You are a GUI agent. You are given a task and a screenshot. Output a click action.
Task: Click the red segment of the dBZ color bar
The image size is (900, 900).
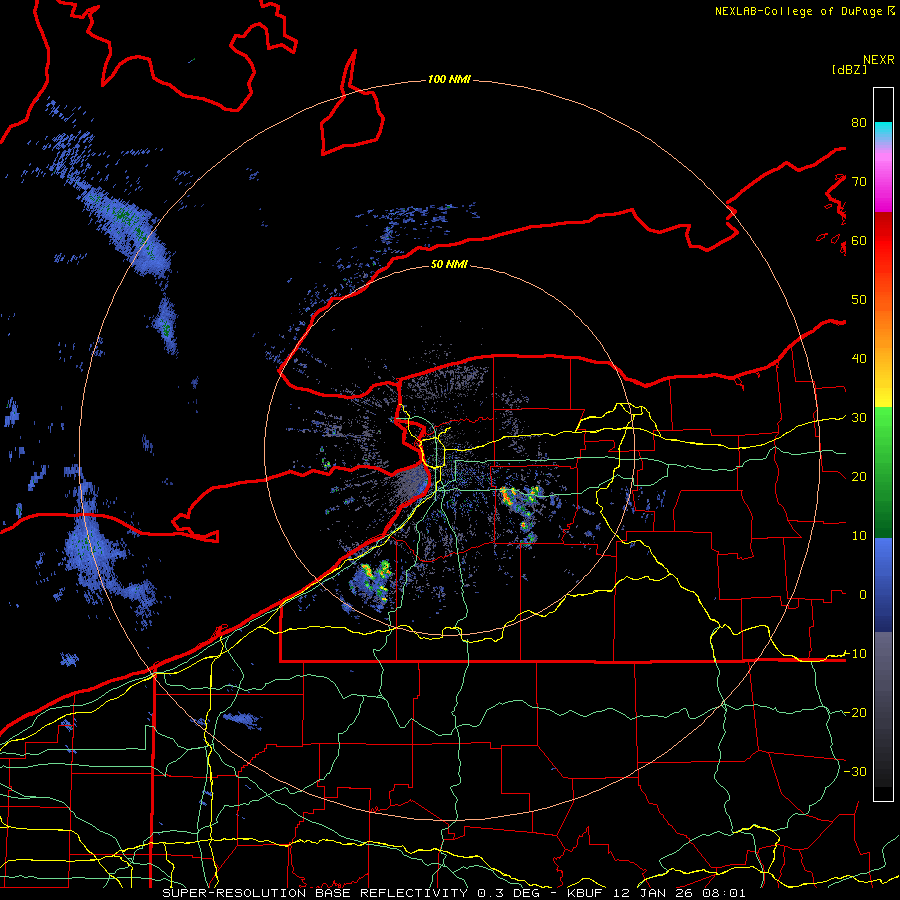(x=883, y=247)
